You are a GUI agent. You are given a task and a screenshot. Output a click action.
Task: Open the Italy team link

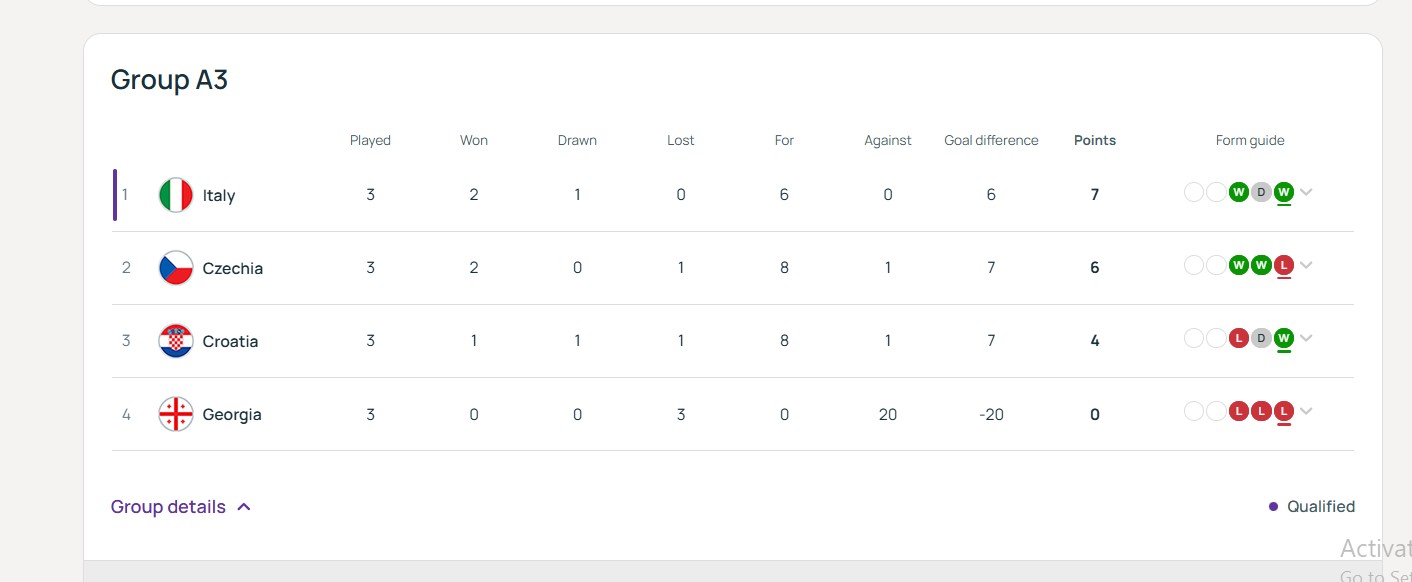click(x=218, y=195)
